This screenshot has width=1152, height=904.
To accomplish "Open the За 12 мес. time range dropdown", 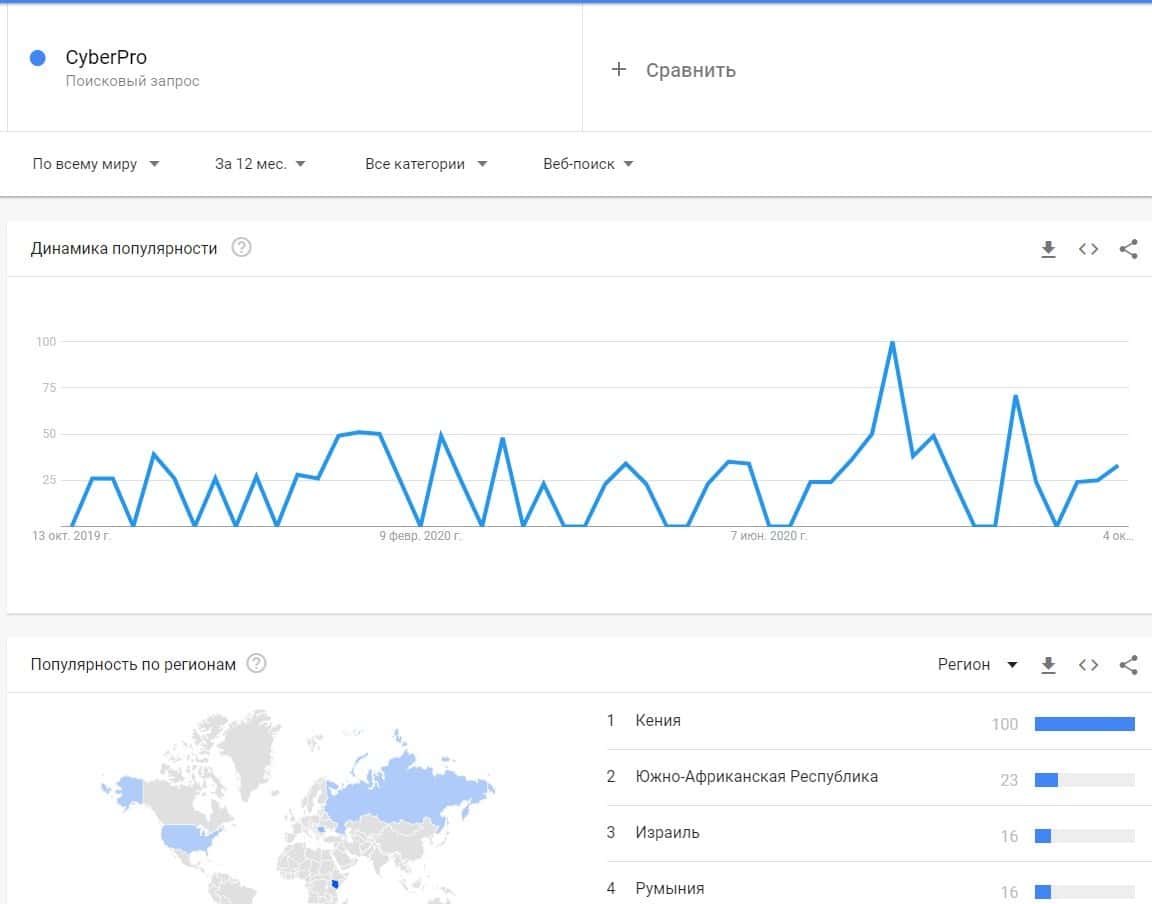I will (260, 164).
